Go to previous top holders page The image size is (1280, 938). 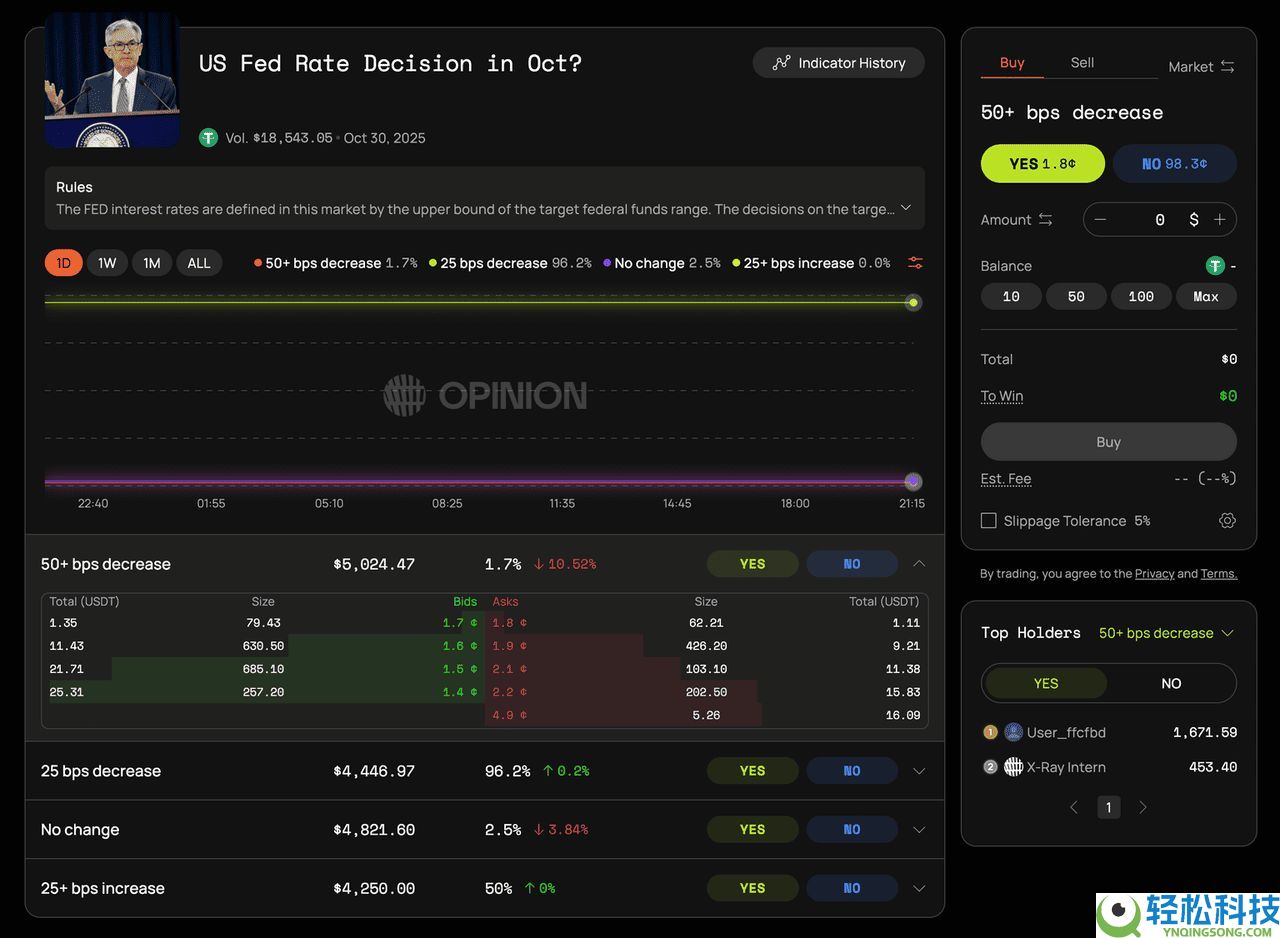[x=1074, y=807]
